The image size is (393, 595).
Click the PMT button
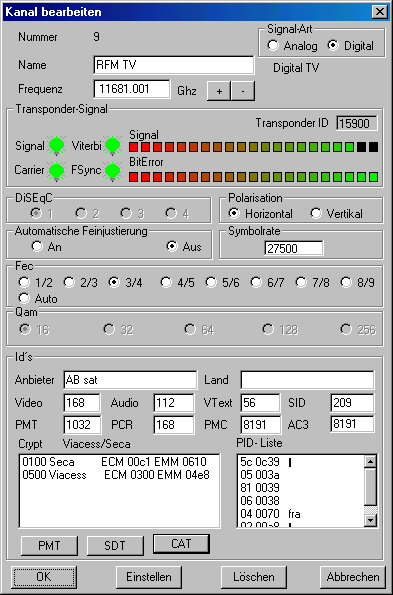click(49, 546)
